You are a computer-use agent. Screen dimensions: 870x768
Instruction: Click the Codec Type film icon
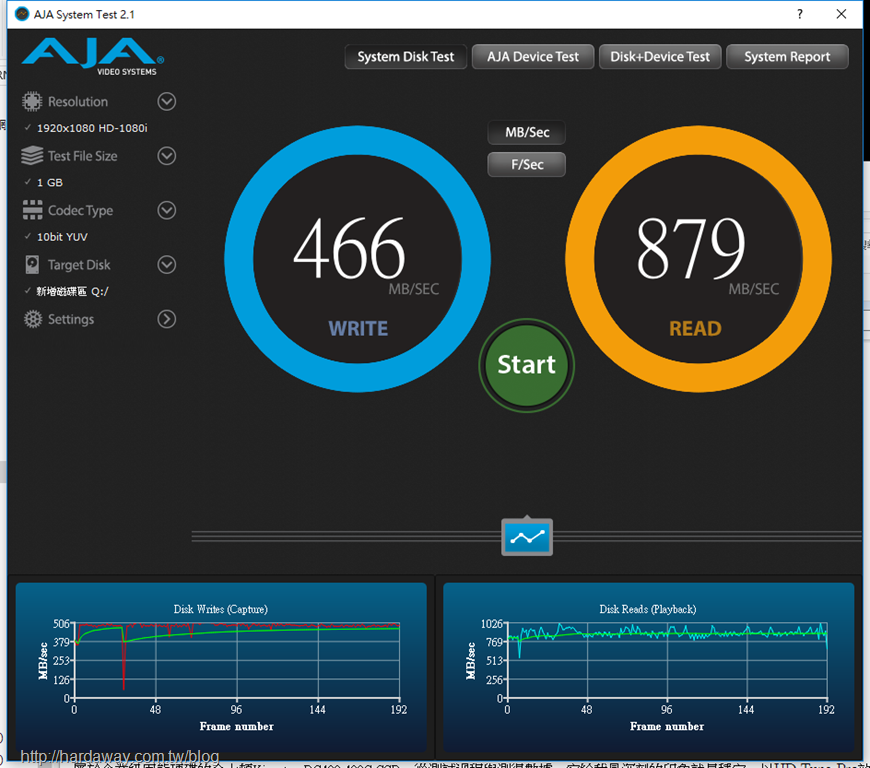(32, 210)
